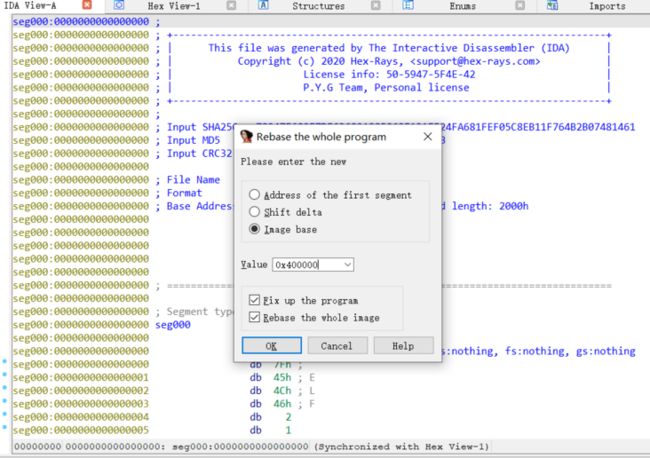Click the Hex View-1 tab icon
The height and width of the screenshot is (458, 650).
click(x=118, y=6)
